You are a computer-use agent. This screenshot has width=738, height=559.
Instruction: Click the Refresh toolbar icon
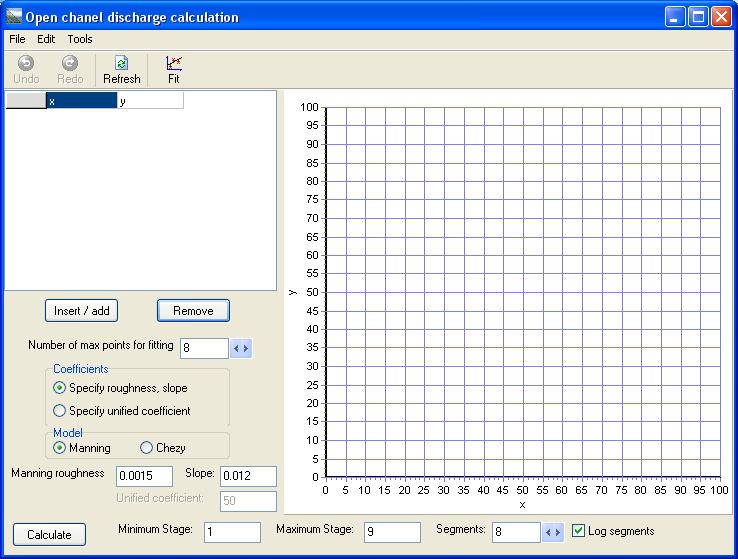pyautogui.click(x=121, y=70)
